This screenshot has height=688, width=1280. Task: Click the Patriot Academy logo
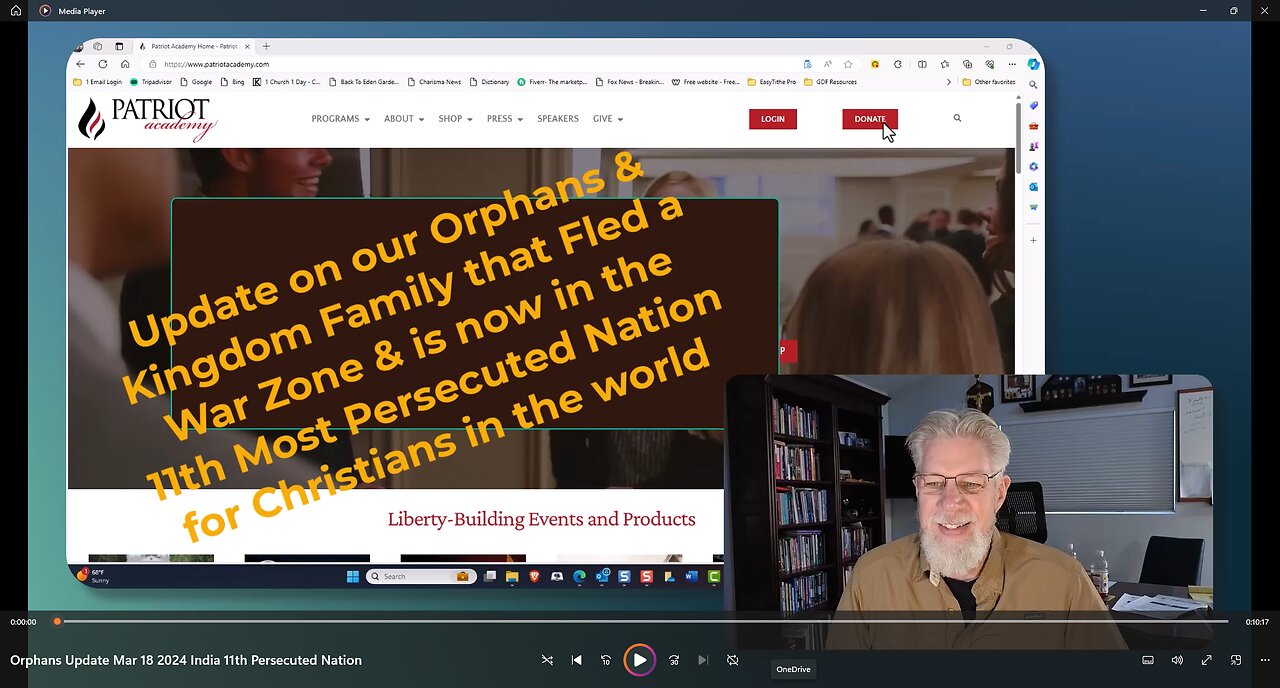pyautogui.click(x=147, y=119)
